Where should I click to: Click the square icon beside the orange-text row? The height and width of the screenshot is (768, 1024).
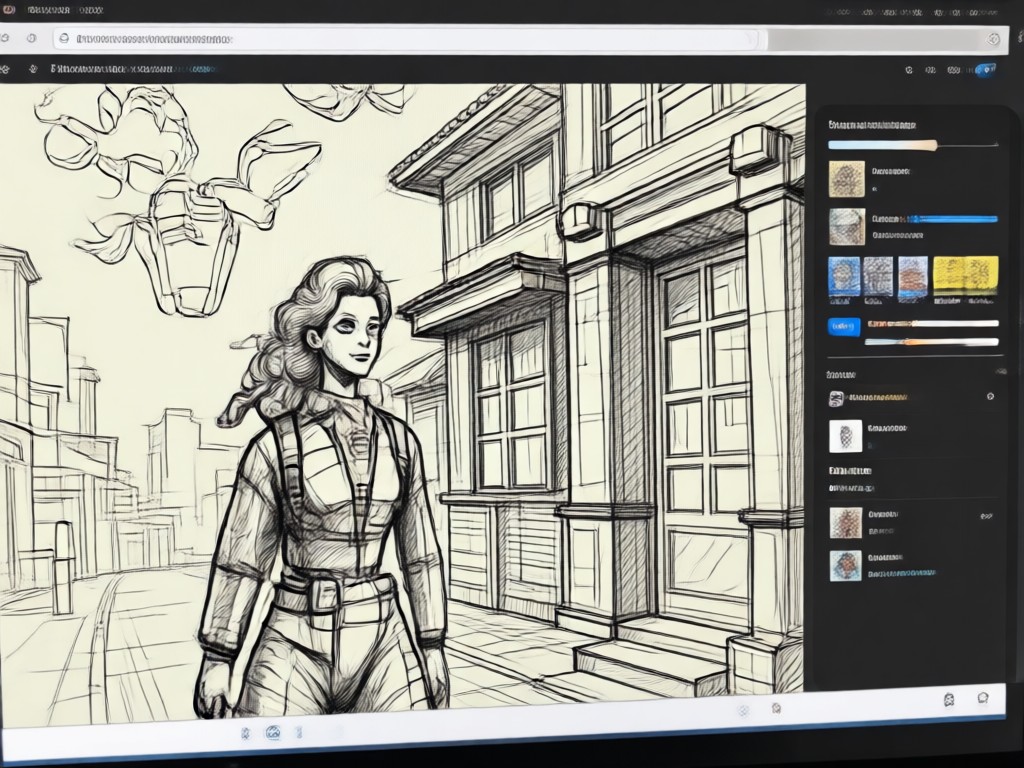(835, 398)
